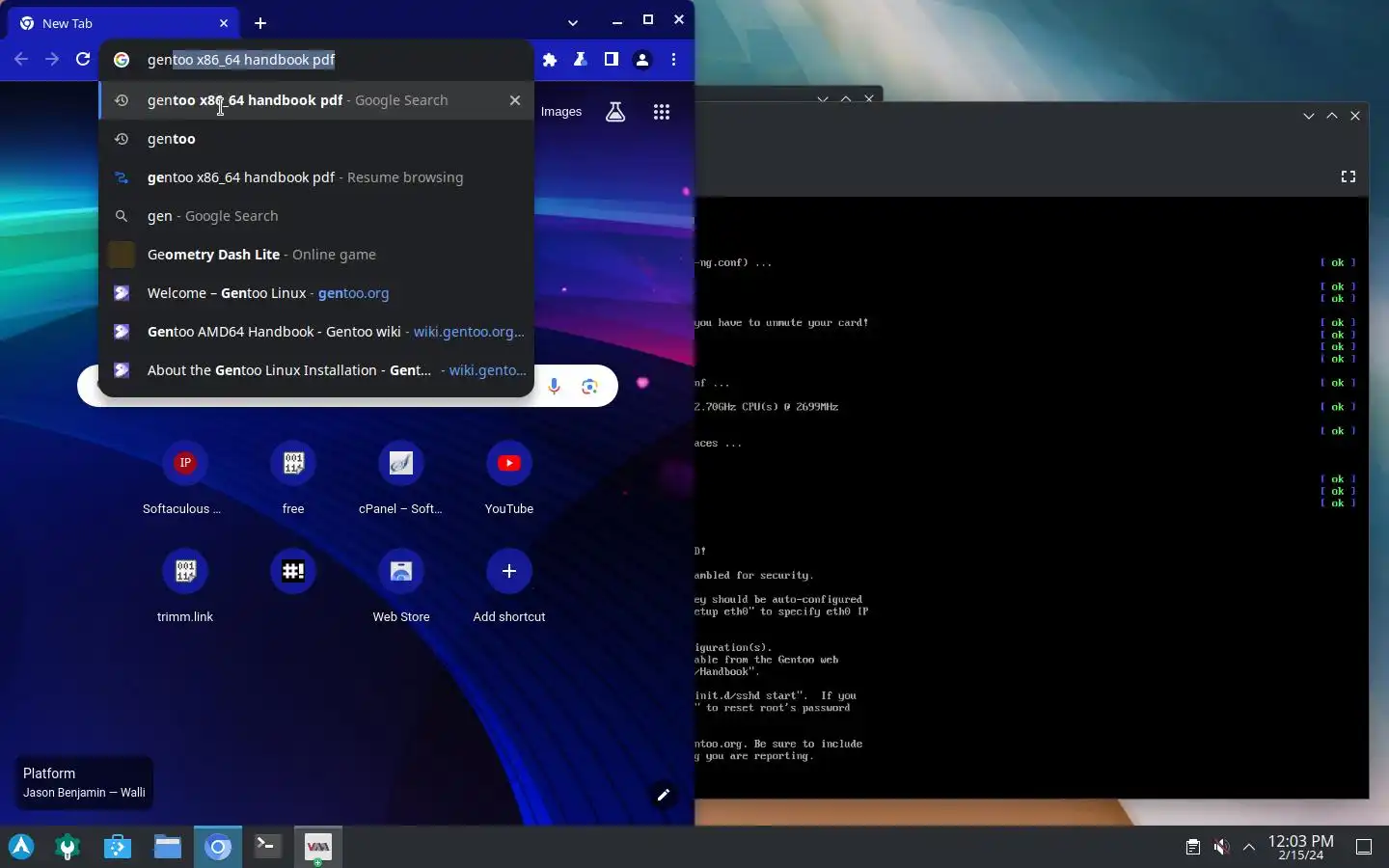The height and width of the screenshot is (868, 1389).
Task: Open the Softaculous shortcut tile
Action: coord(185,477)
